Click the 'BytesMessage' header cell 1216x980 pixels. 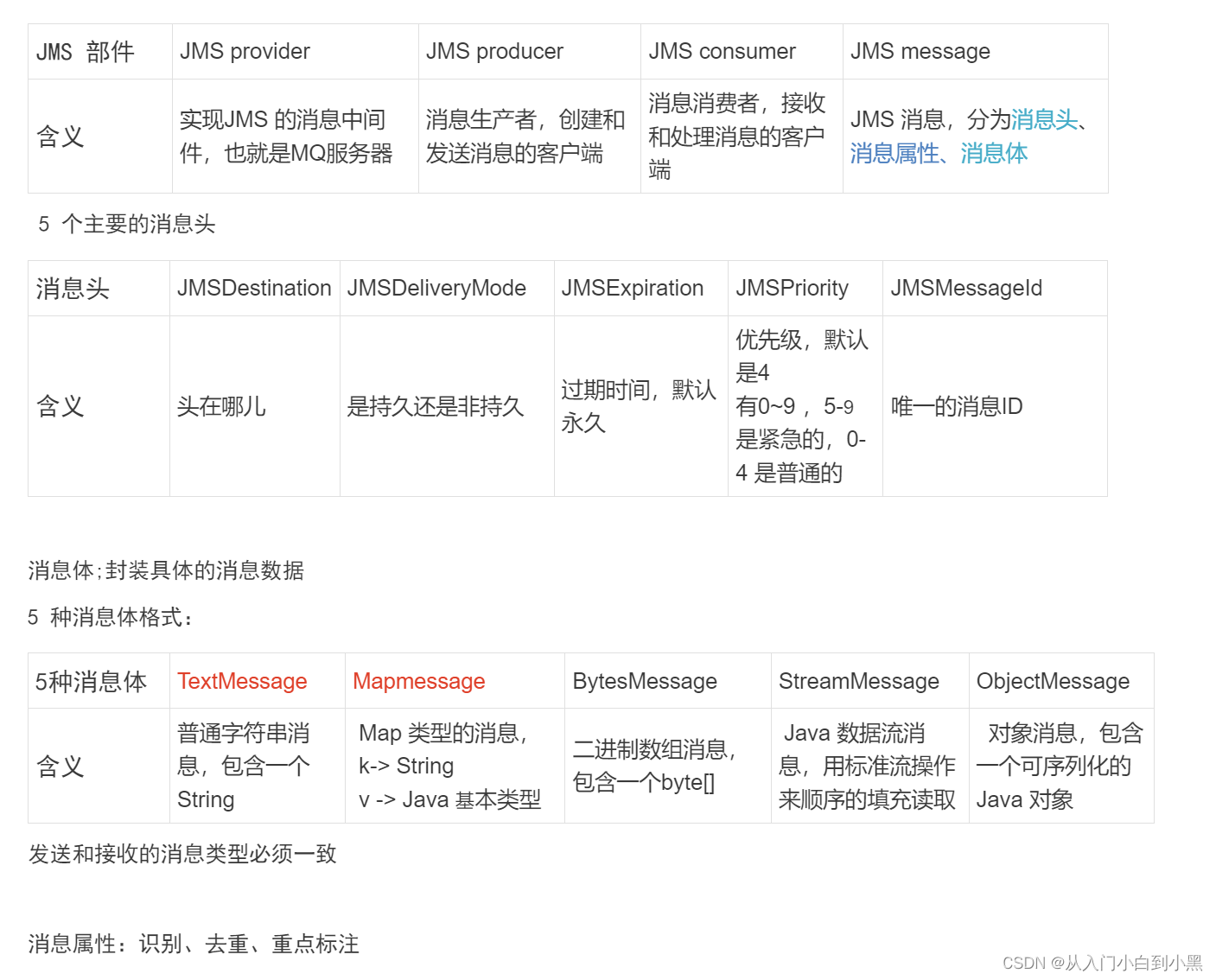[x=668, y=681]
